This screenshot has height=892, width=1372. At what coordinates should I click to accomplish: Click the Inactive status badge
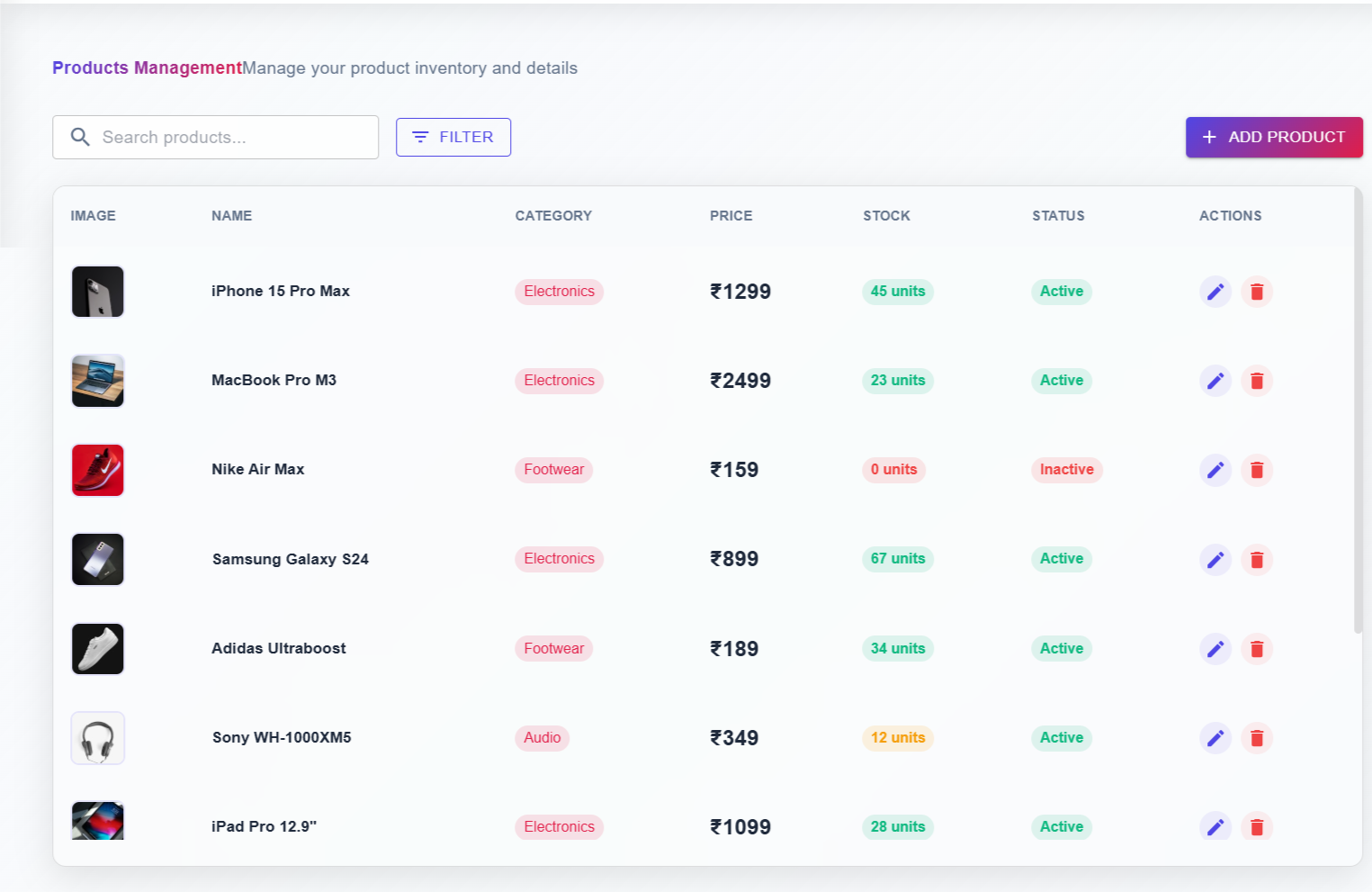(1066, 470)
